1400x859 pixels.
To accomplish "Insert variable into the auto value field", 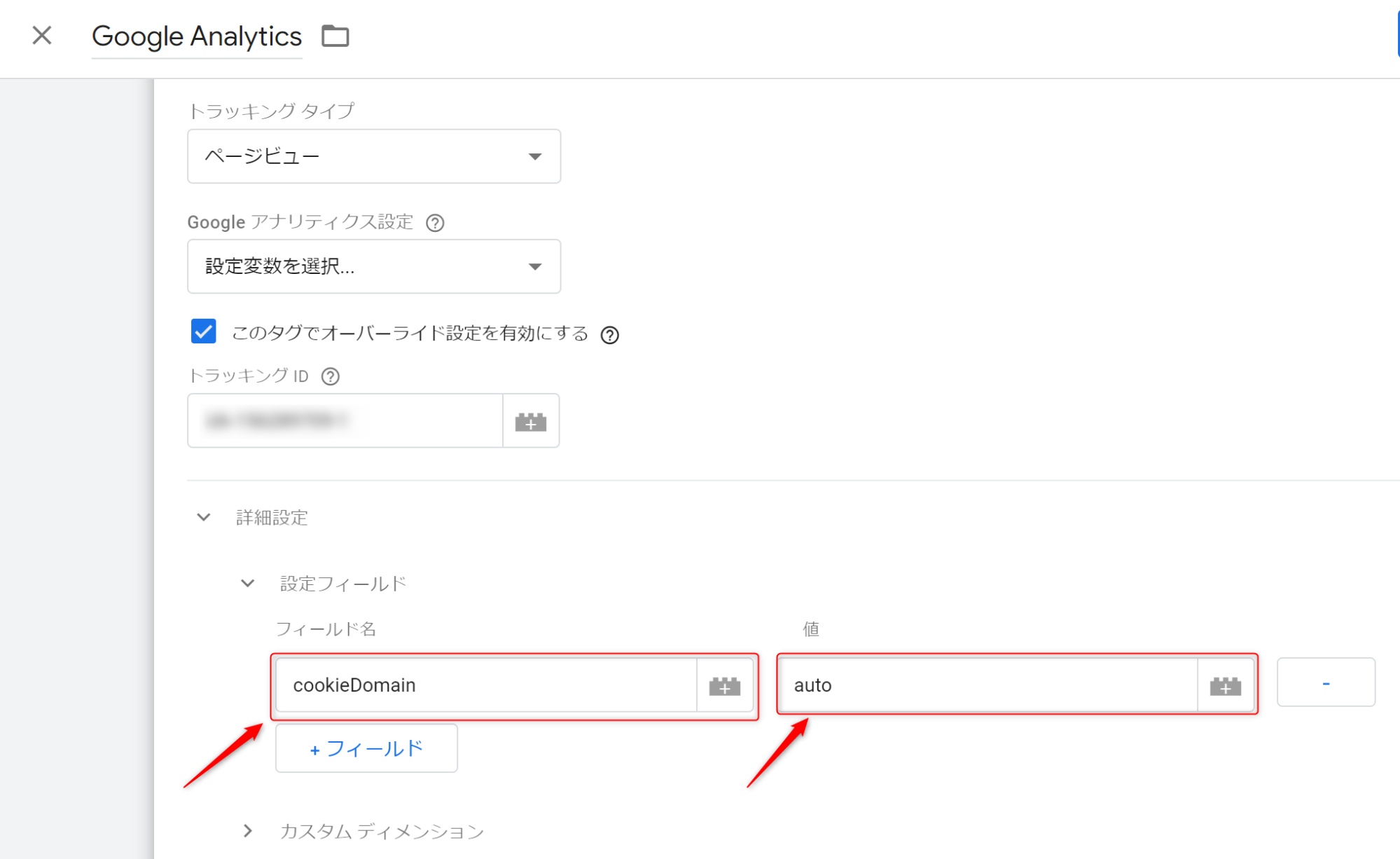I will 1226,686.
